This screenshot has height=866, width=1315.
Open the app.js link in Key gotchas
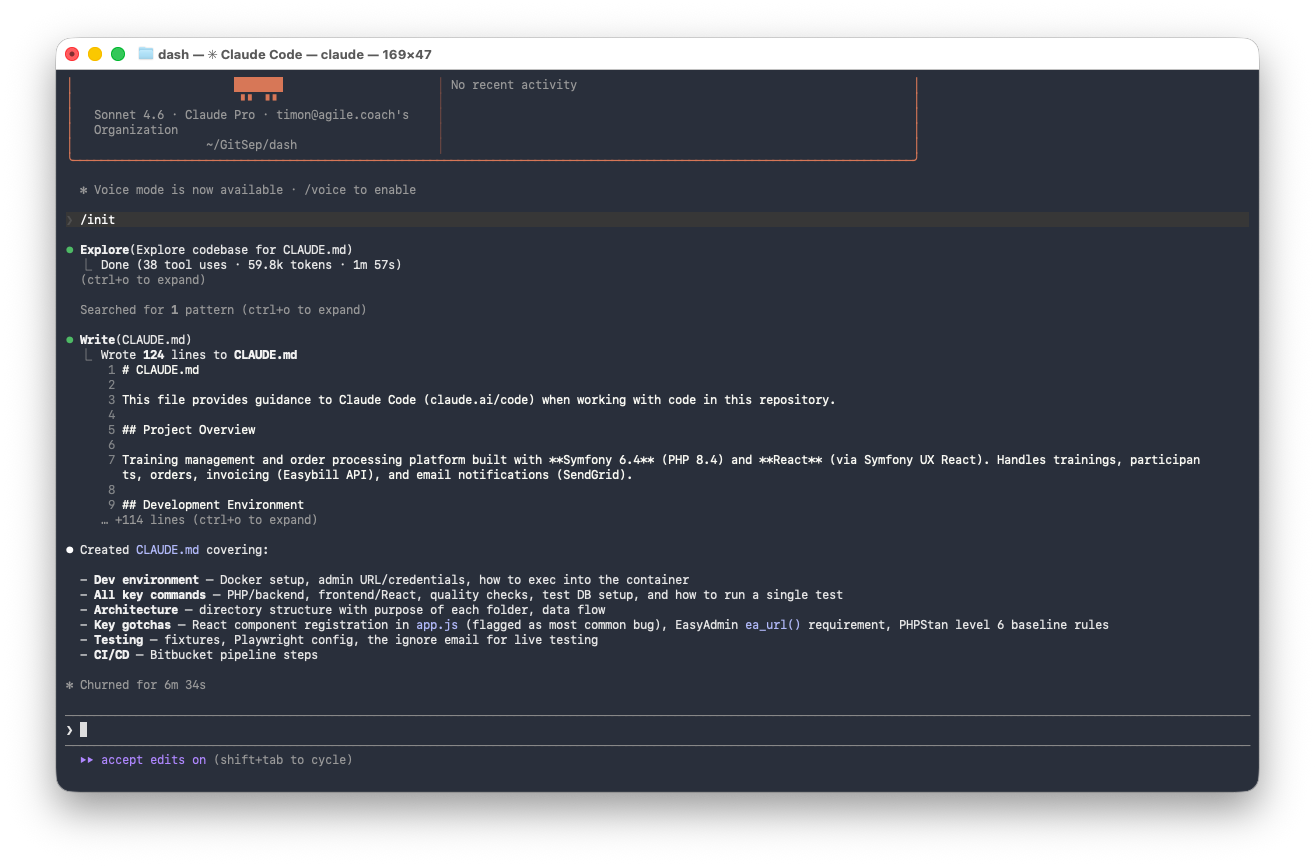[x=437, y=625]
